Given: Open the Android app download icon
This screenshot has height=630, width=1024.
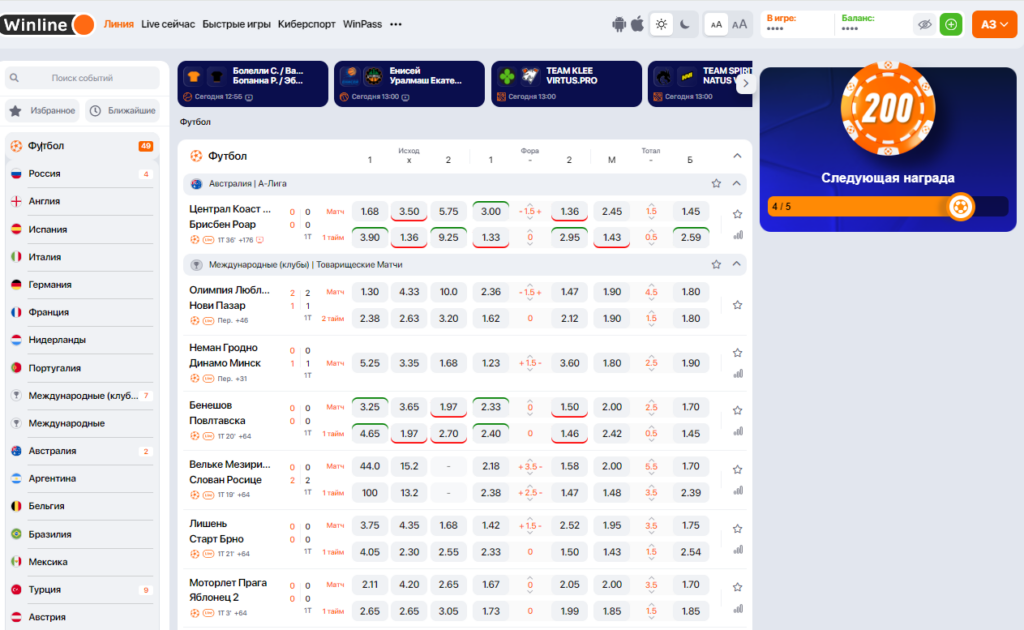Looking at the screenshot, I should click(x=618, y=25).
